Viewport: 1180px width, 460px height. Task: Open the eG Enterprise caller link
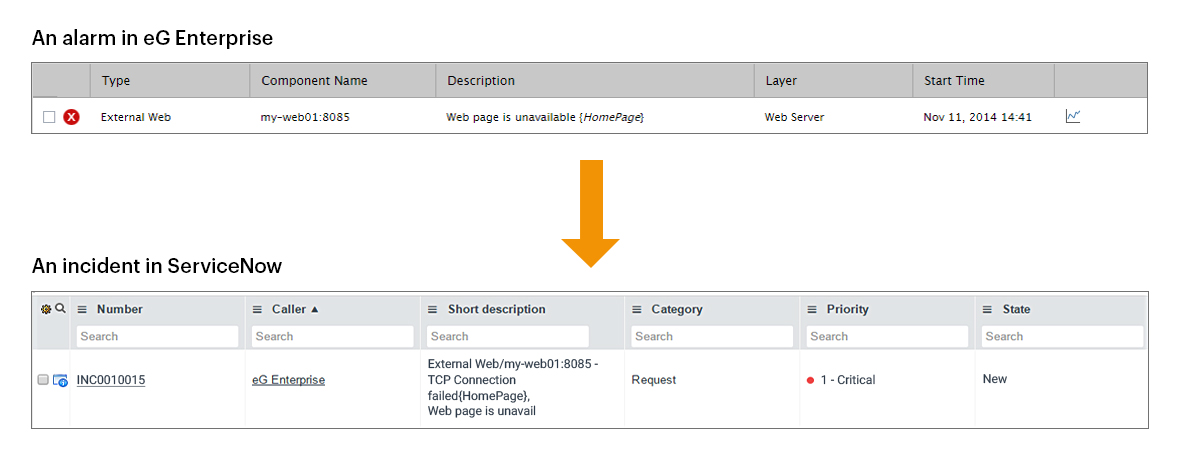(x=288, y=380)
